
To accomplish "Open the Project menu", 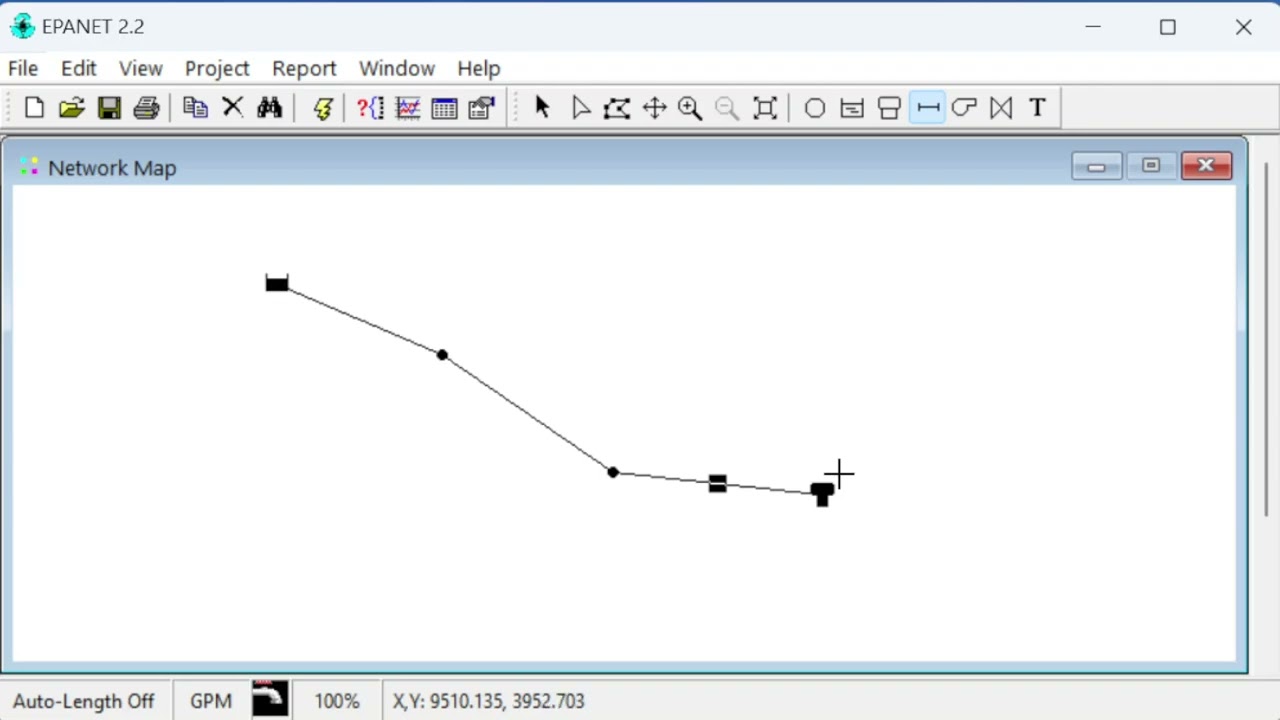I will click(x=217, y=68).
